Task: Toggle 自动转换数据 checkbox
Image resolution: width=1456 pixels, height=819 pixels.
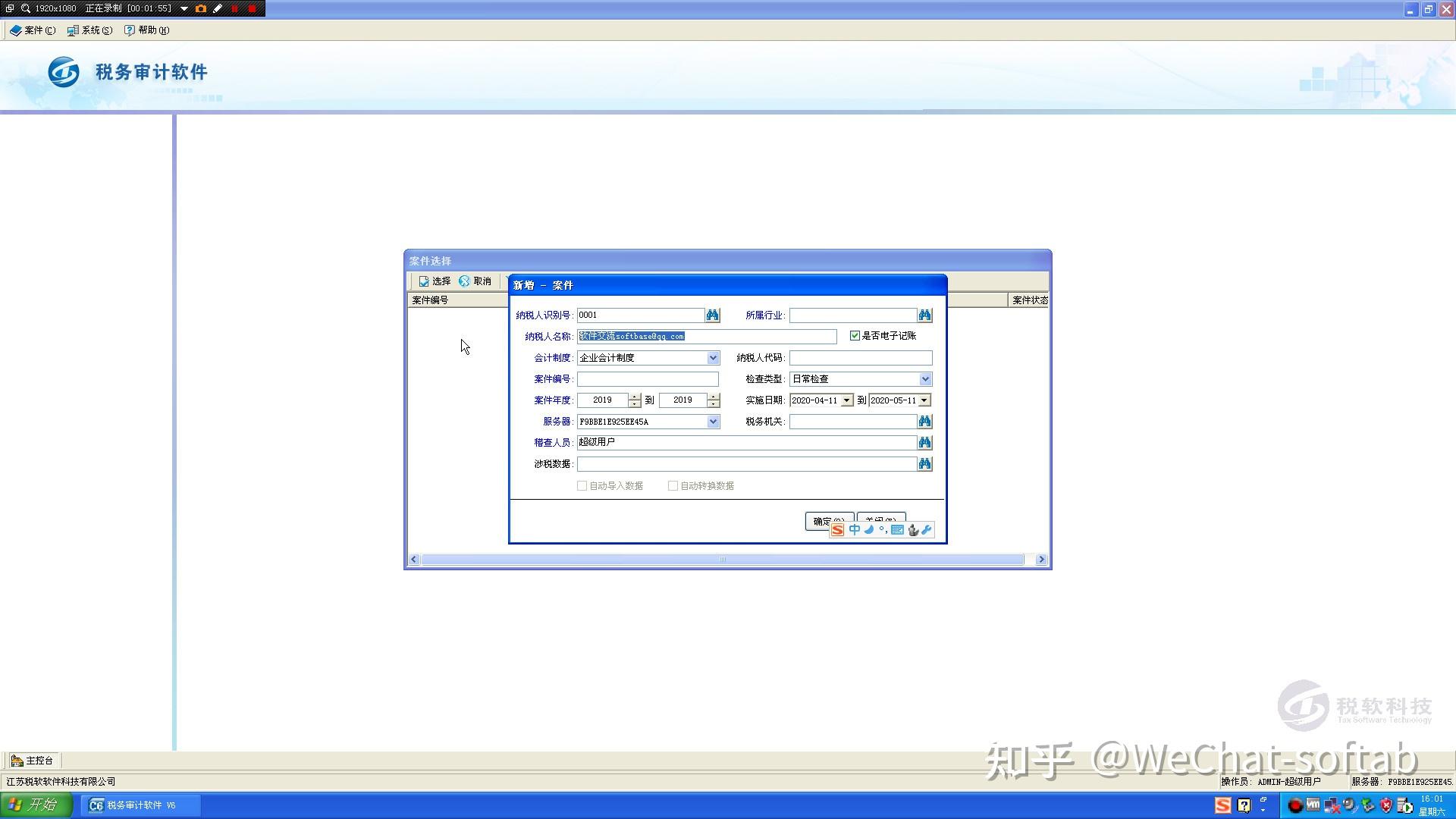Action: tap(673, 486)
